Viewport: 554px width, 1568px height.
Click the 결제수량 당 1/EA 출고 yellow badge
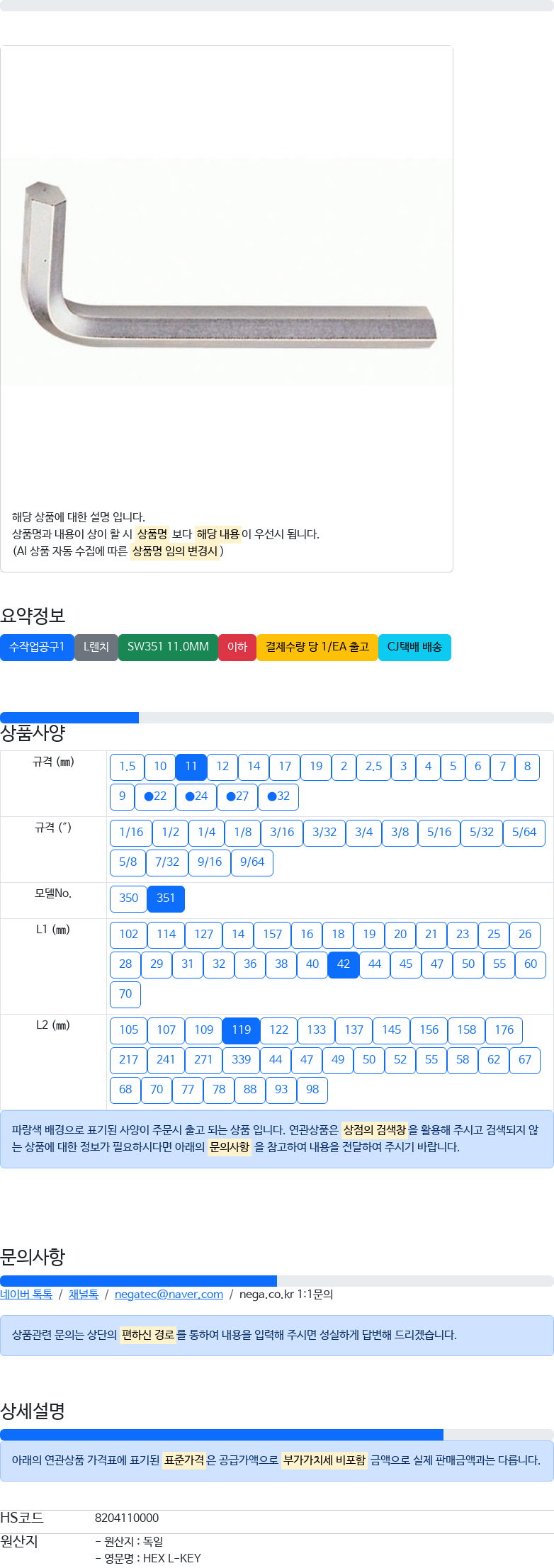(317, 647)
